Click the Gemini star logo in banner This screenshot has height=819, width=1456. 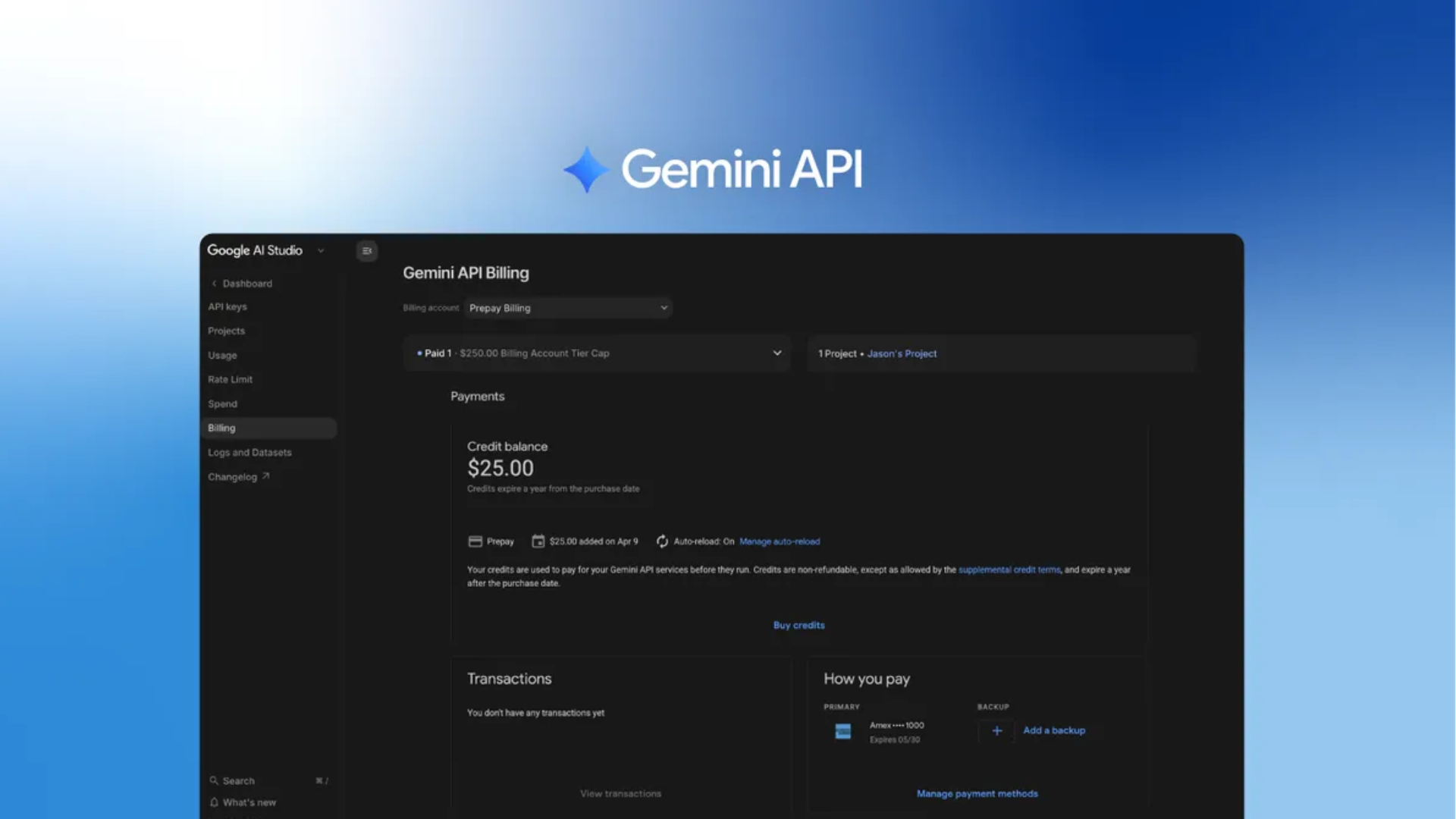pos(586,169)
